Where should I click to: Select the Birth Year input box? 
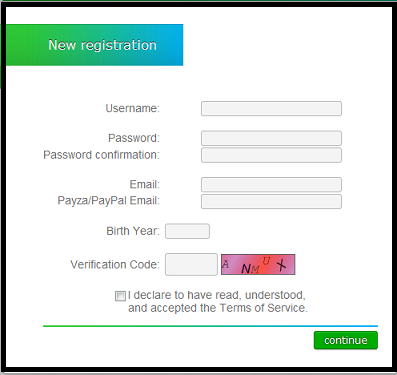[x=187, y=231]
